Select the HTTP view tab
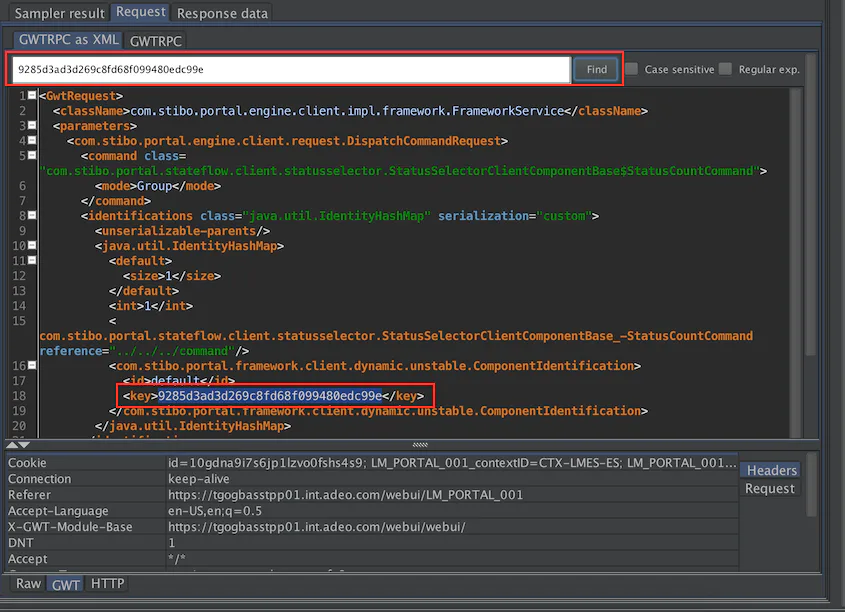This screenshot has width=845, height=612. (107, 583)
